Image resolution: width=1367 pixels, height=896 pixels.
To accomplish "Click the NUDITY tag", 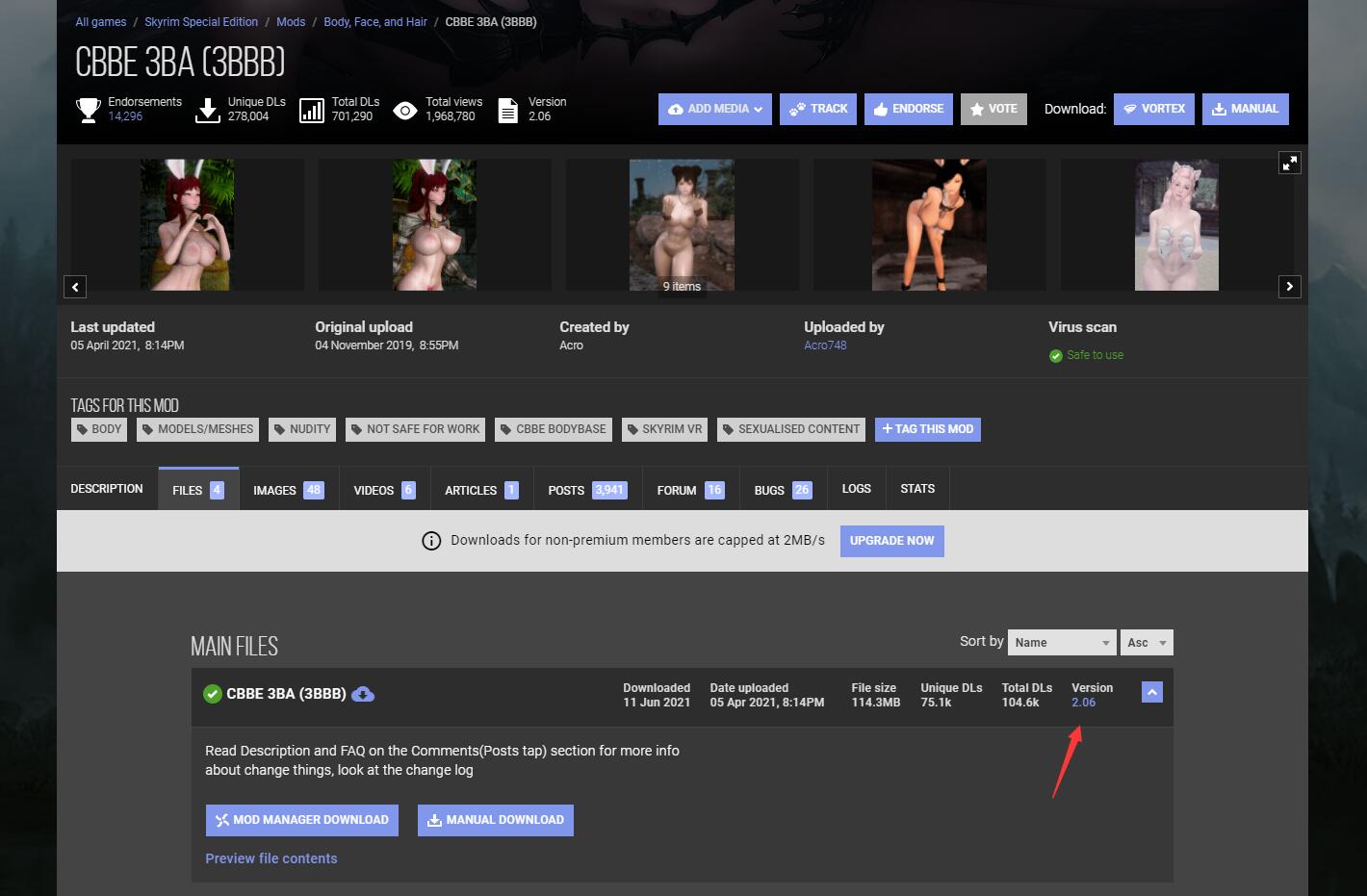I will [x=302, y=429].
